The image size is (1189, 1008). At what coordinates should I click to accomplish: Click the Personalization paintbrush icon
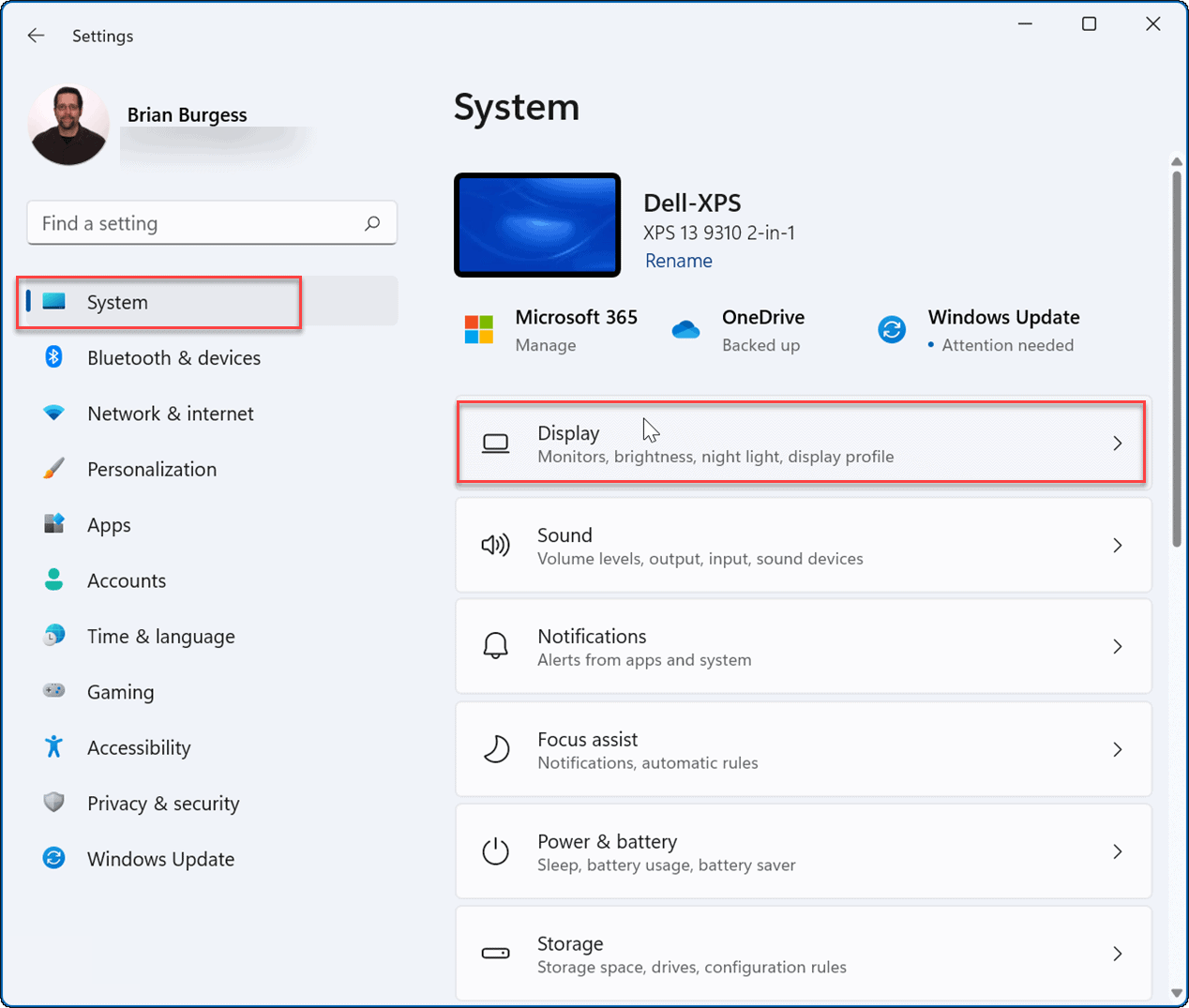click(x=54, y=468)
